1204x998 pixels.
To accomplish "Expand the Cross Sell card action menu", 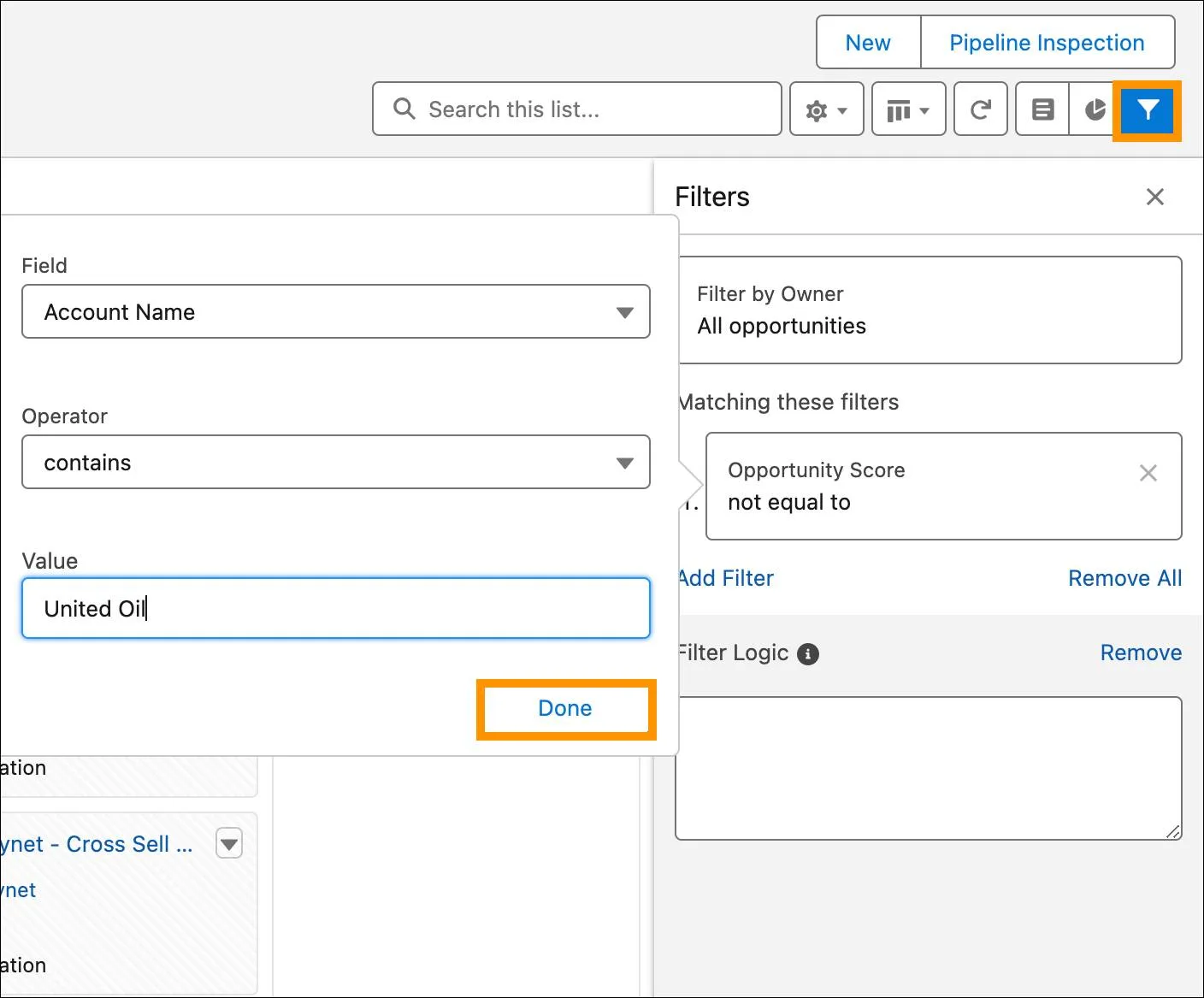I will [229, 844].
